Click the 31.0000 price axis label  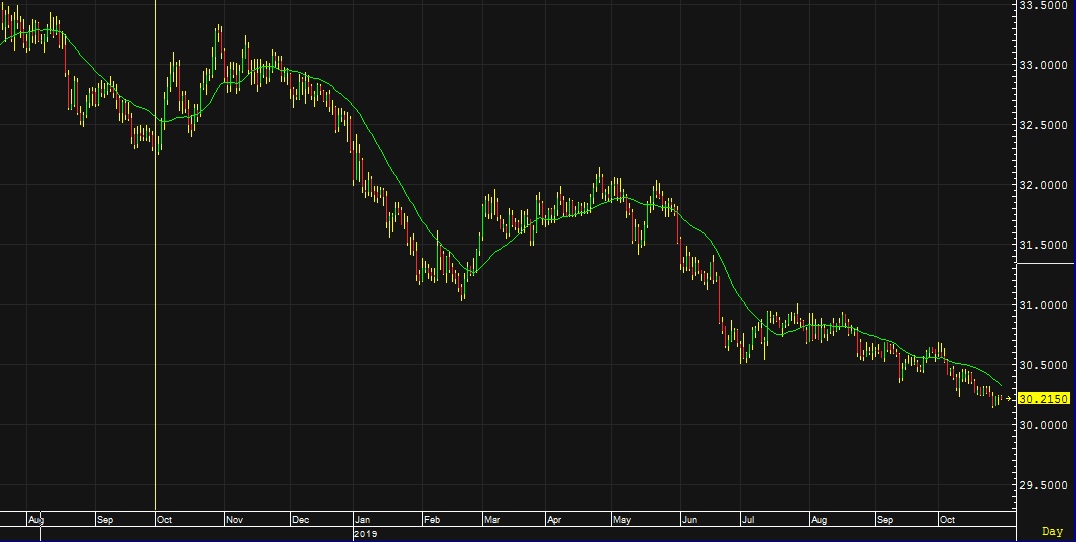pos(1044,305)
